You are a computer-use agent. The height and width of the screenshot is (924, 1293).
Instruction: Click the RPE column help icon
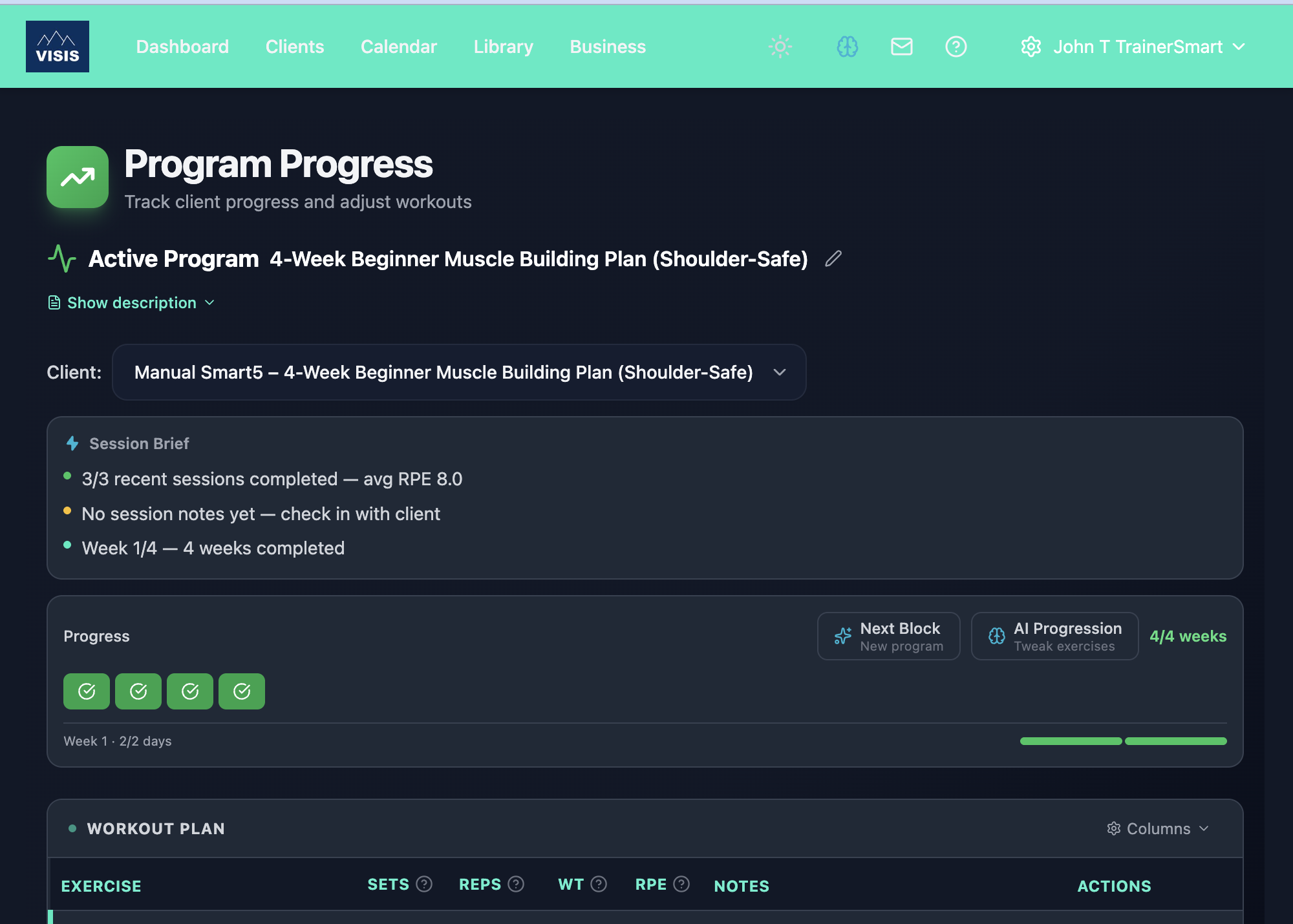point(681,883)
